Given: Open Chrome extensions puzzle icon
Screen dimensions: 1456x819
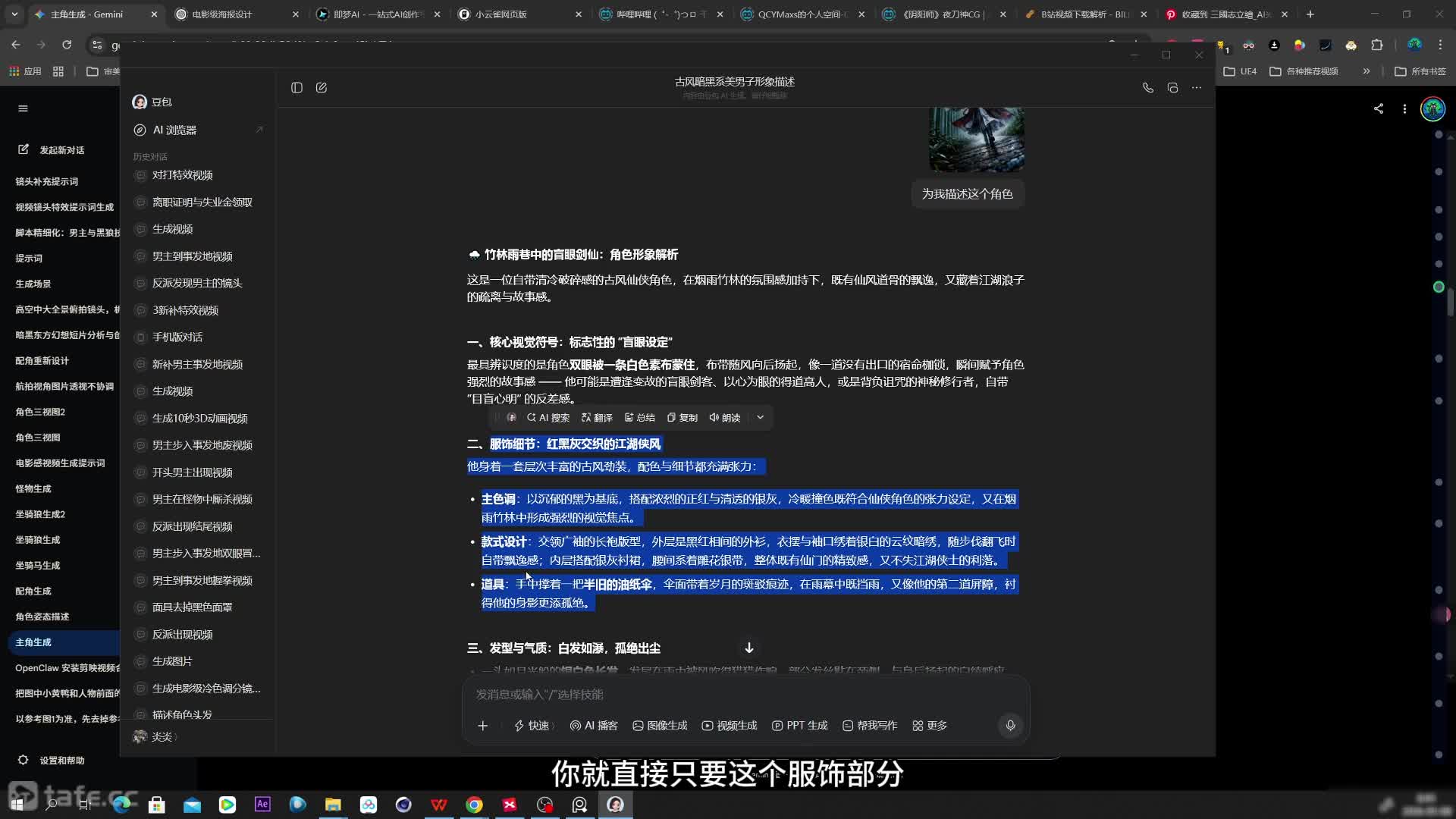Looking at the screenshot, I should pyautogui.click(x=1377, y=45).
